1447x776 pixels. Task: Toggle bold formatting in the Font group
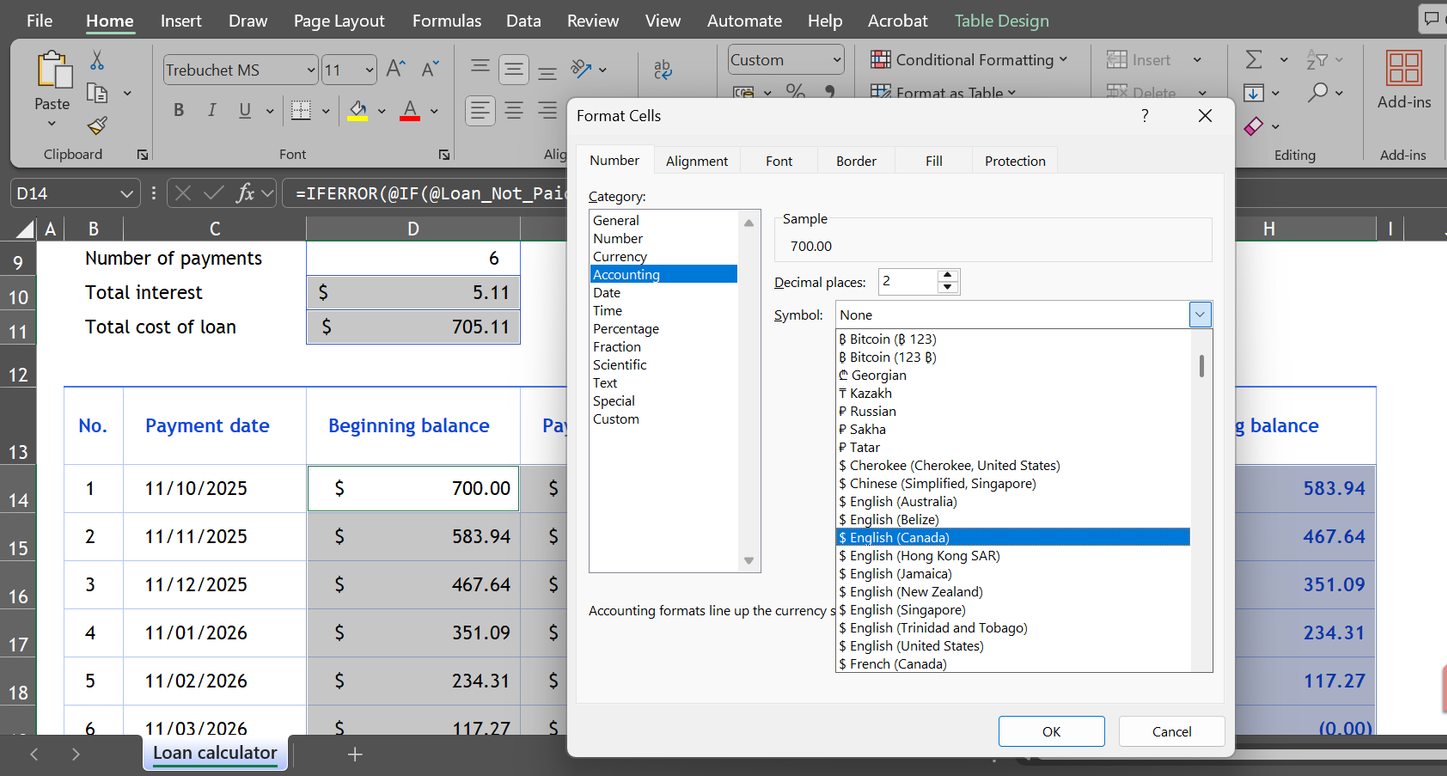point(178,109)
